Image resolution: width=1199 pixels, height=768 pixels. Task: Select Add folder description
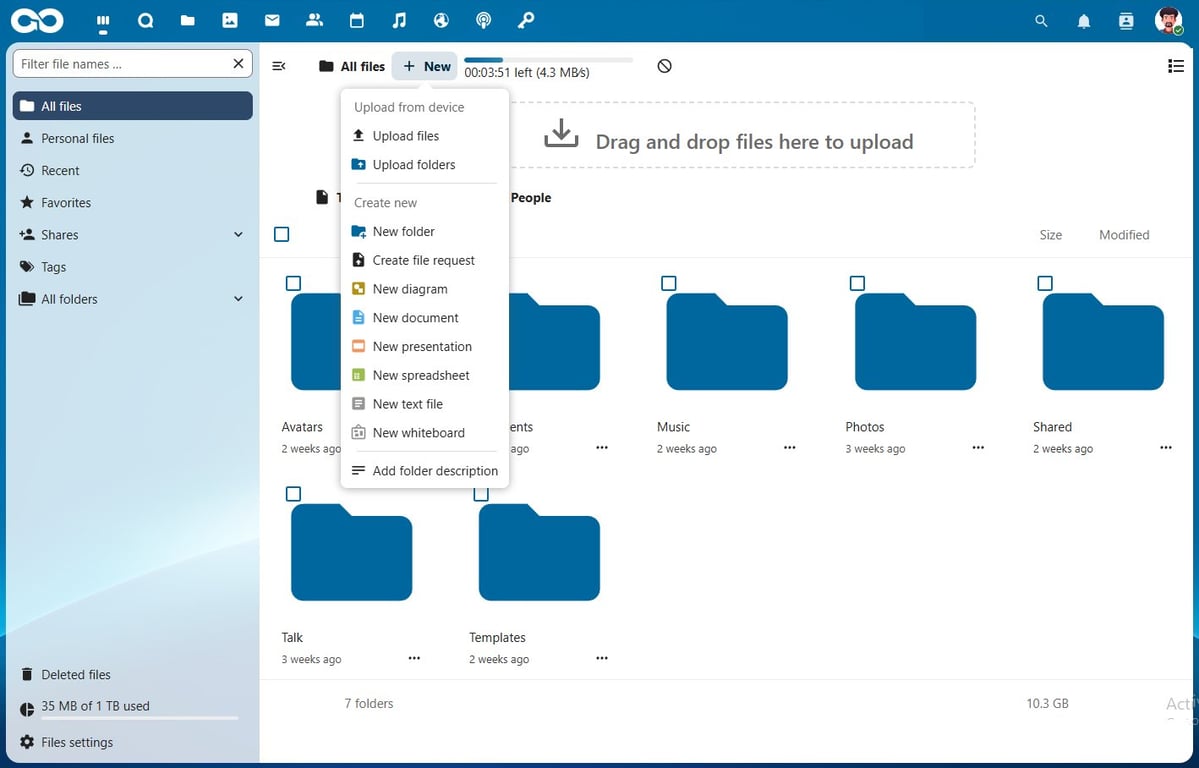click(424, 471)
